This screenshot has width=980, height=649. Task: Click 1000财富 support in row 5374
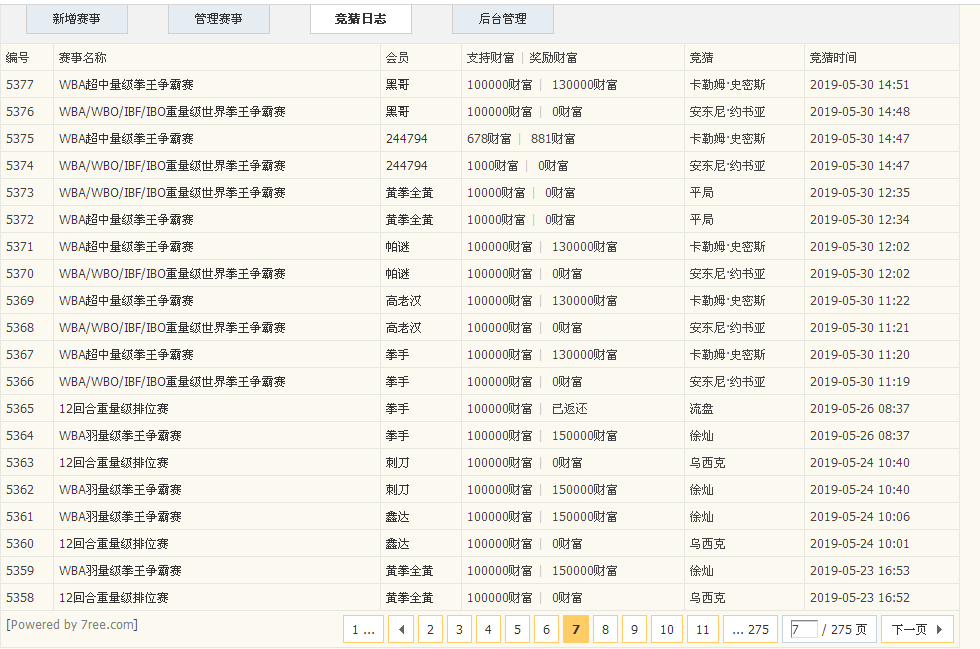tap(492, 166)
